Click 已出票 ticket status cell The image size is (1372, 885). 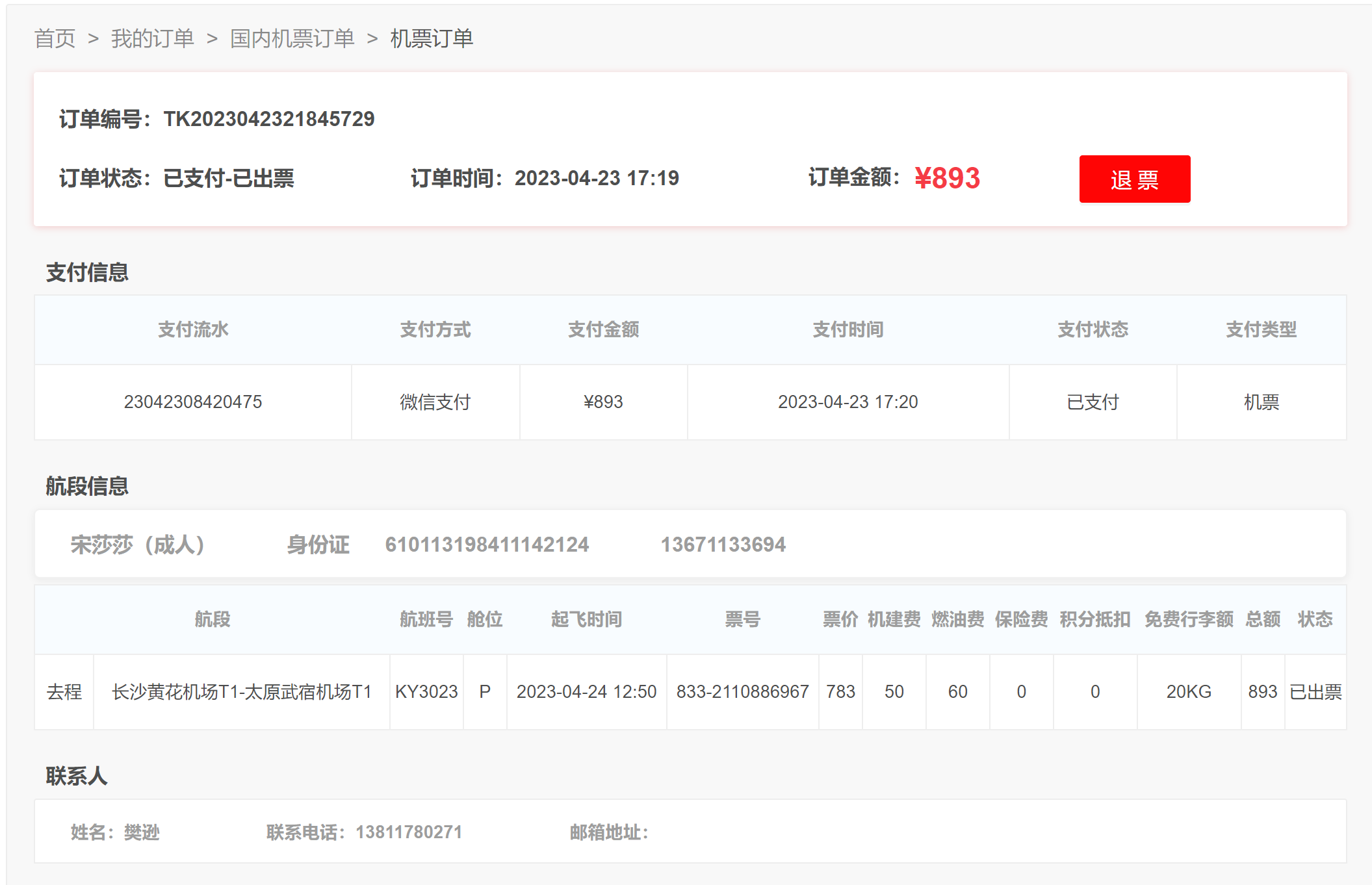click(x=1315, y=692)
